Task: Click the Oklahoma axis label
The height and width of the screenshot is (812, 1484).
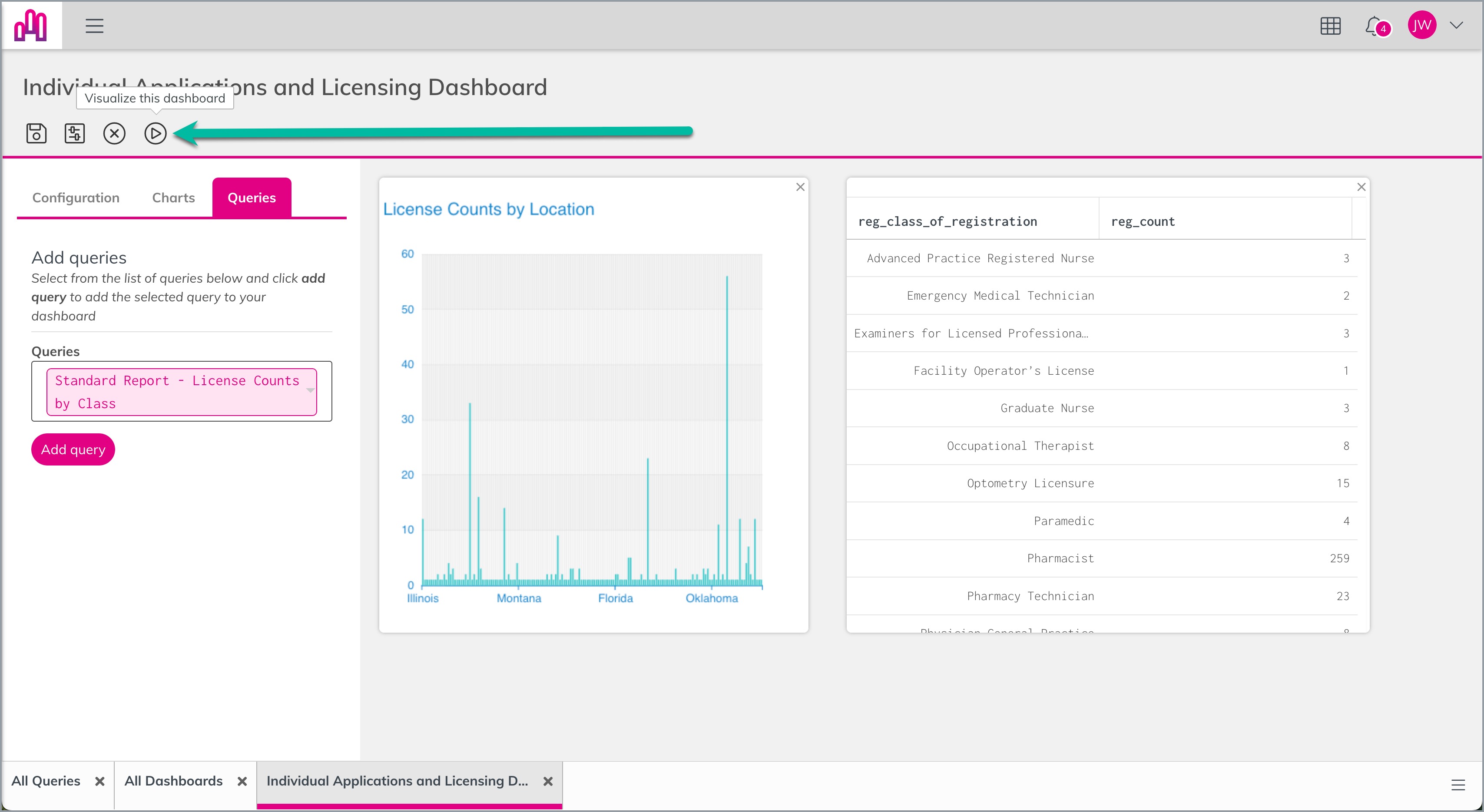Action: (x=712, y=598)
